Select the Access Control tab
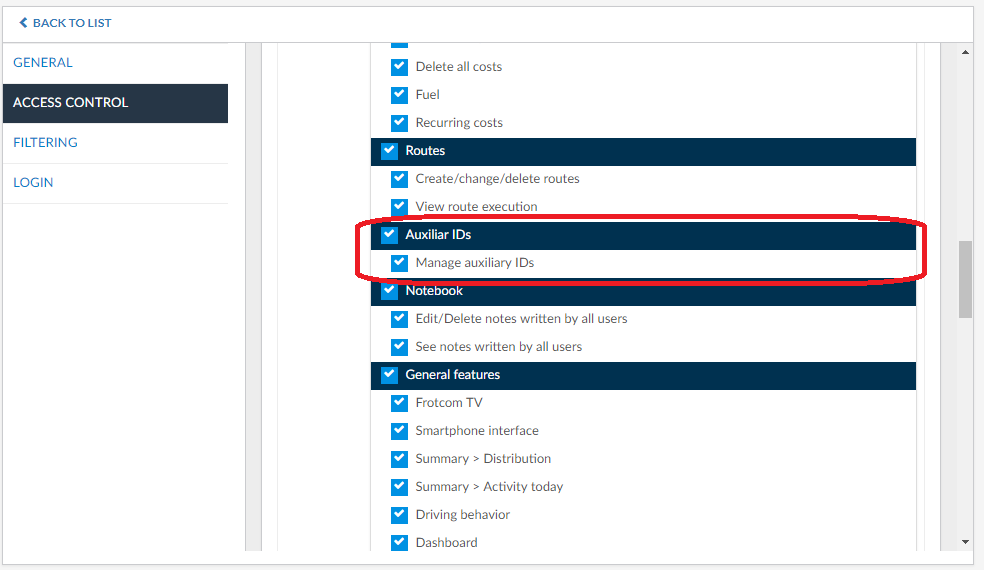984x570 pixels. 70,102
